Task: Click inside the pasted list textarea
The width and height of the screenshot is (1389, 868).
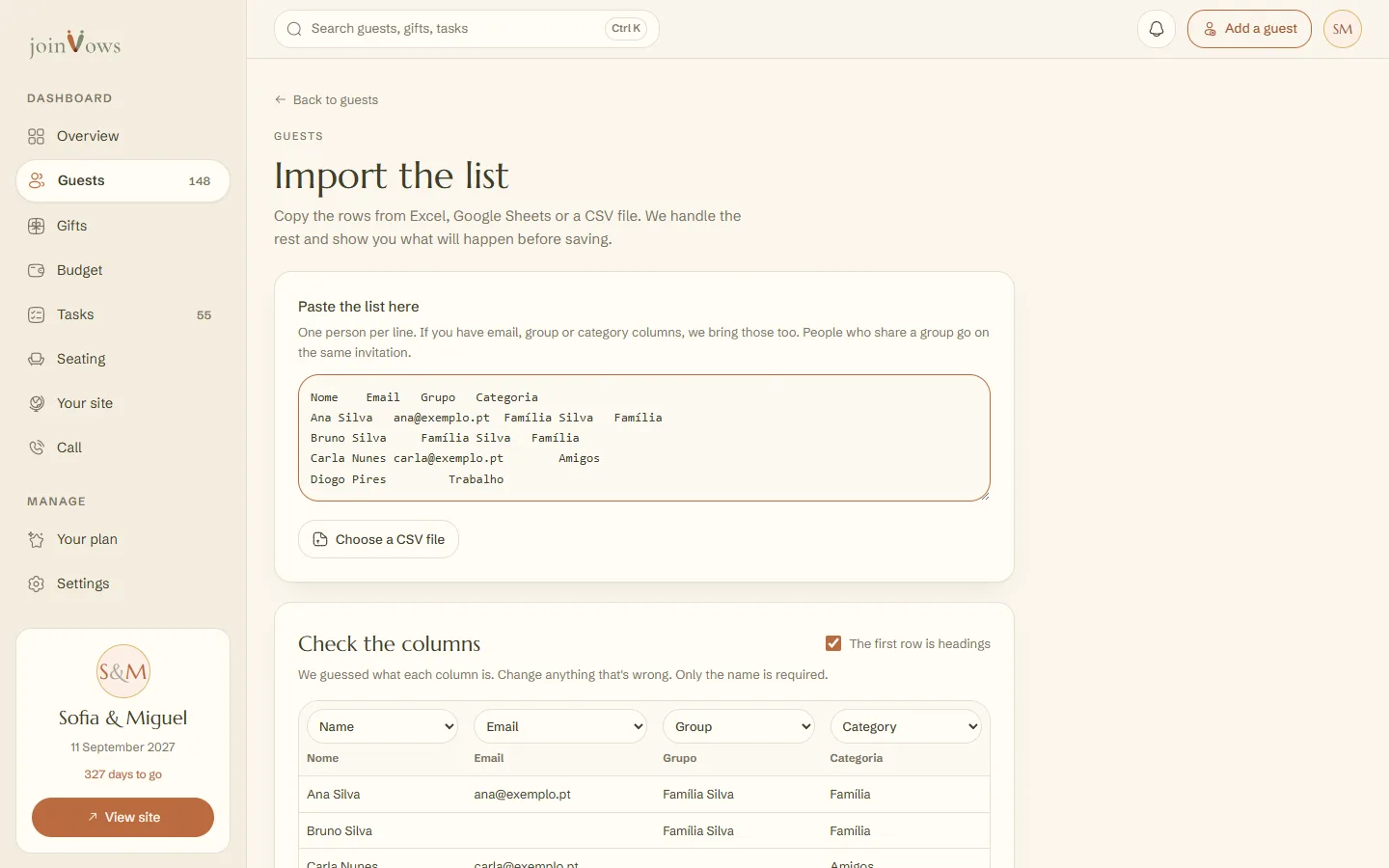Action: [644, 438]
